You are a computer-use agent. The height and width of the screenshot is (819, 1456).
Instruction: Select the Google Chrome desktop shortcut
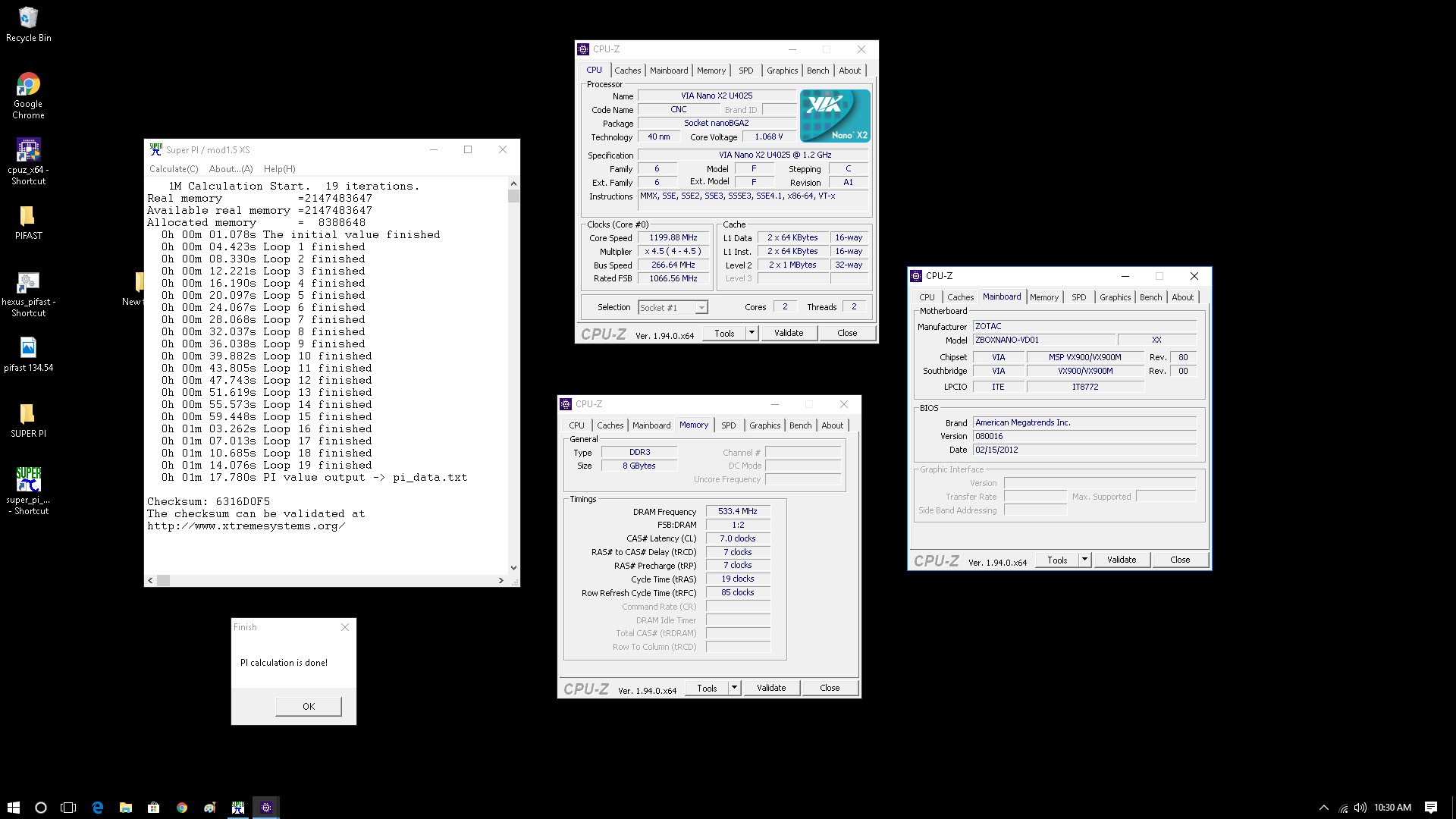click(x=28, y=96)
